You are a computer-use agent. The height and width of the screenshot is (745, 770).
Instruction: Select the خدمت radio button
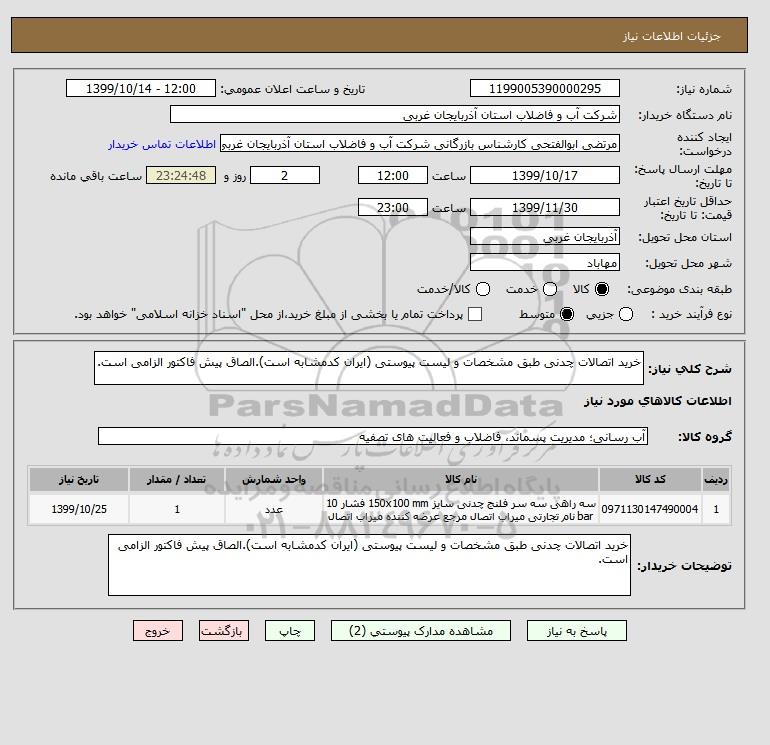point(550,289)
